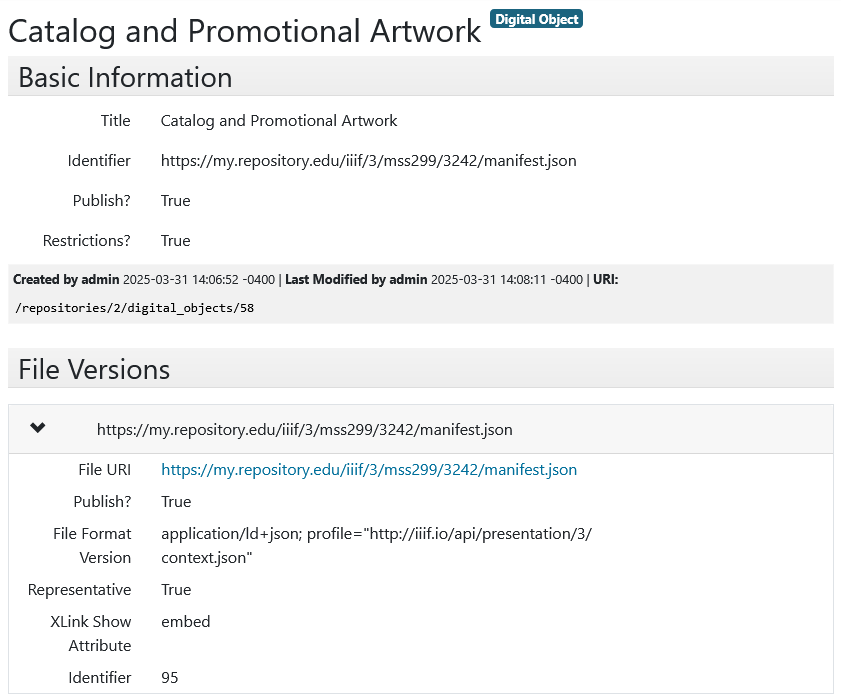Select the Representative True value

point(175,589)
